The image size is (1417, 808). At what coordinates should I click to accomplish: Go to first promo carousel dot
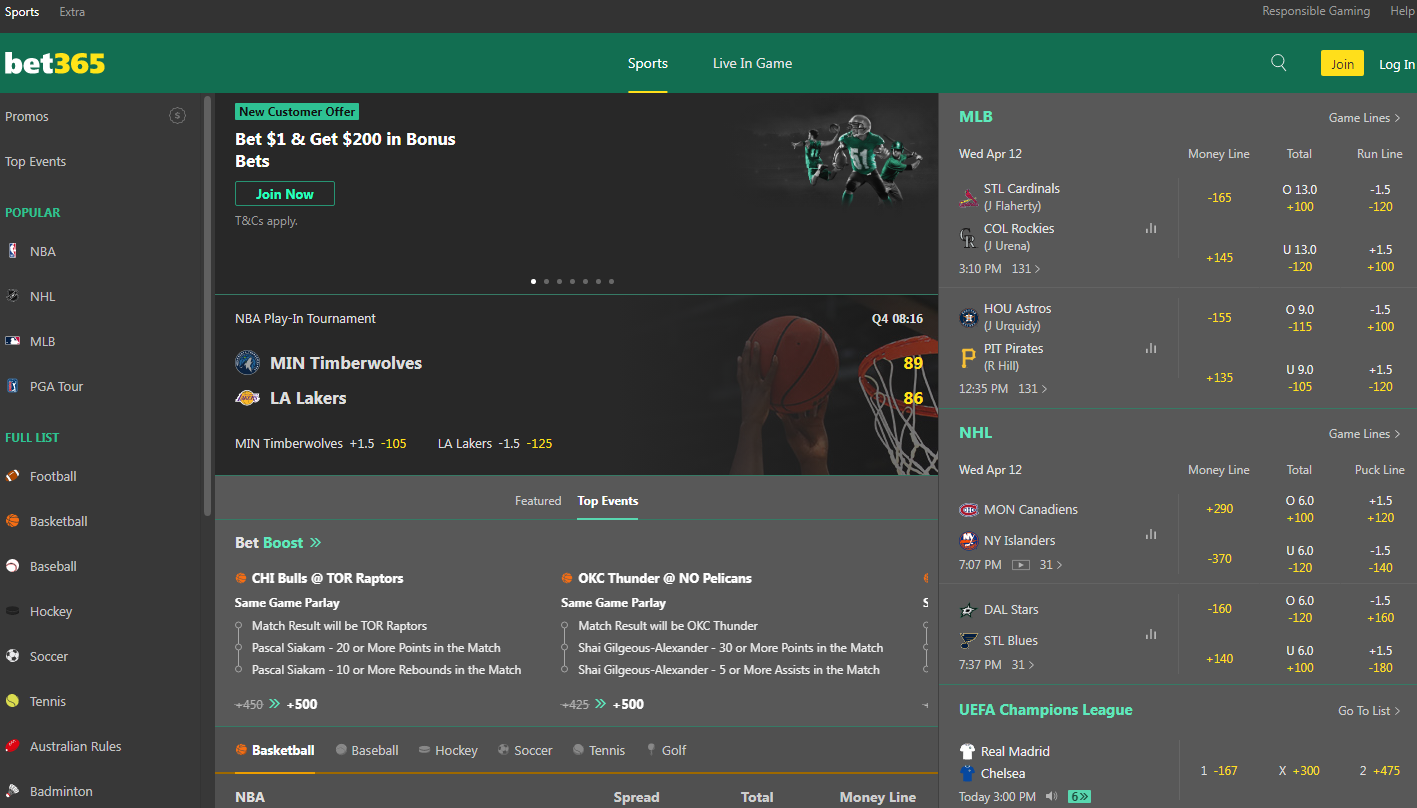pyautogui.click(x=533, y=281)
